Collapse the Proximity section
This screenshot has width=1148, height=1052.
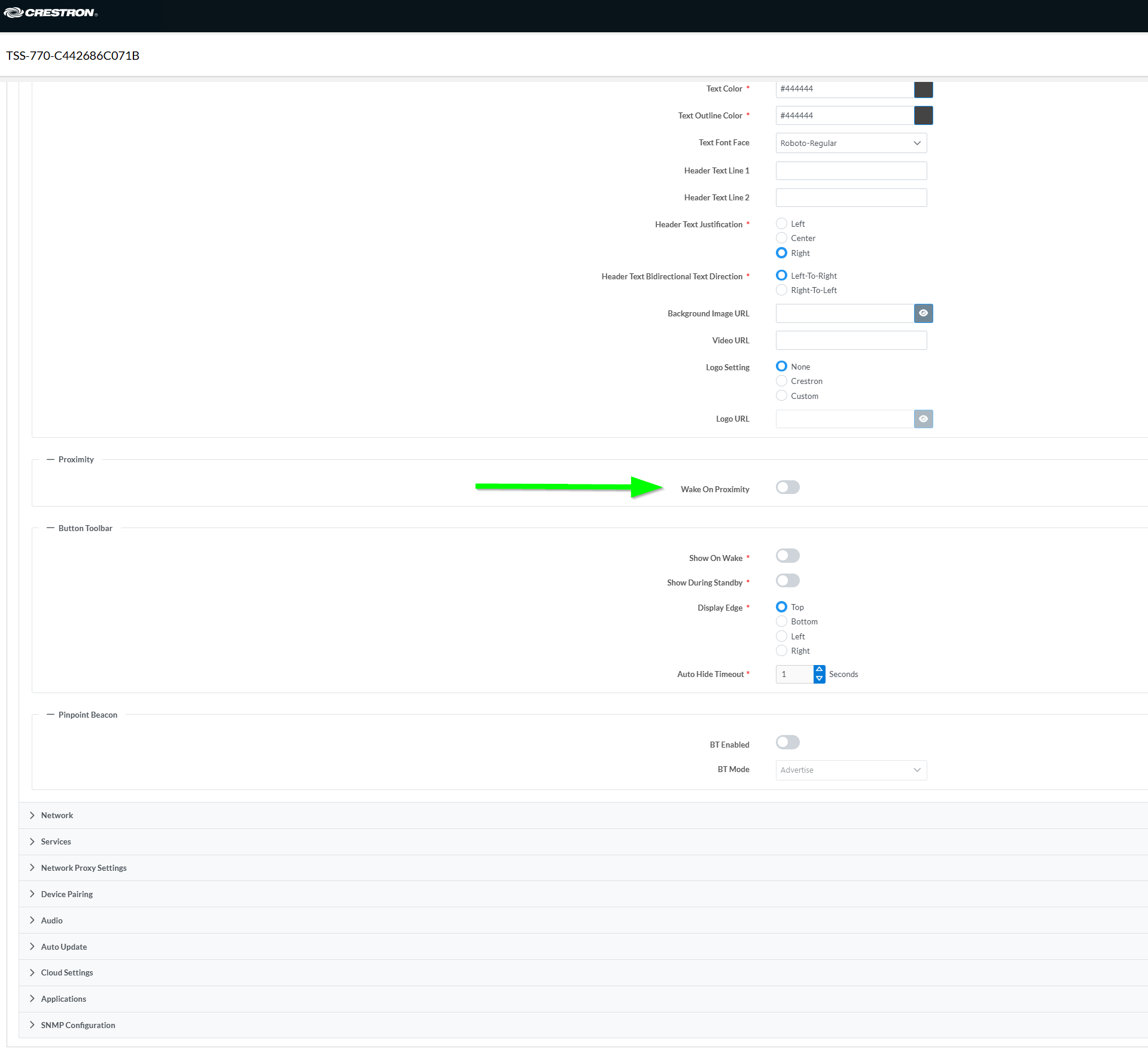point(51,460)
